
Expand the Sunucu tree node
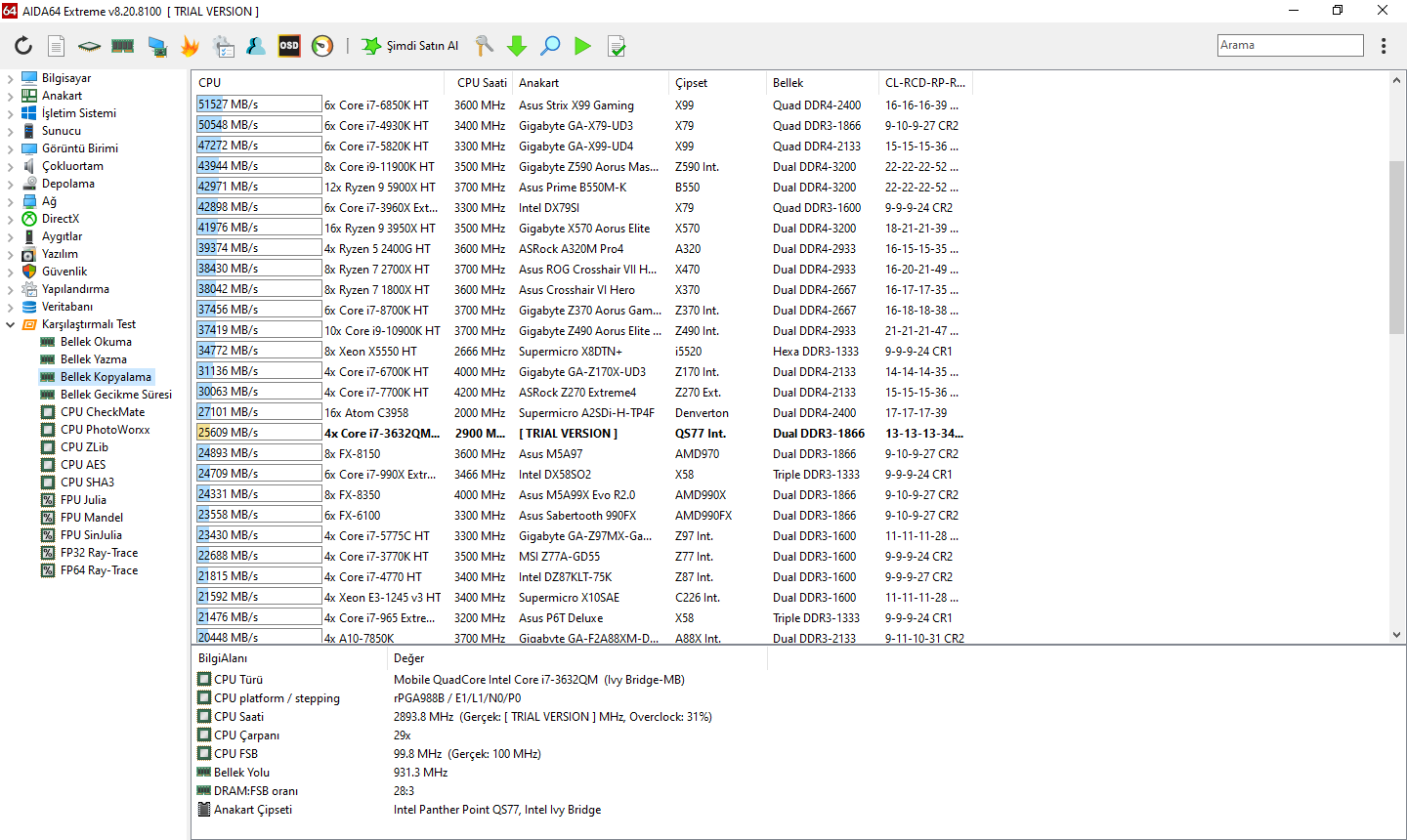pos(10,131)
